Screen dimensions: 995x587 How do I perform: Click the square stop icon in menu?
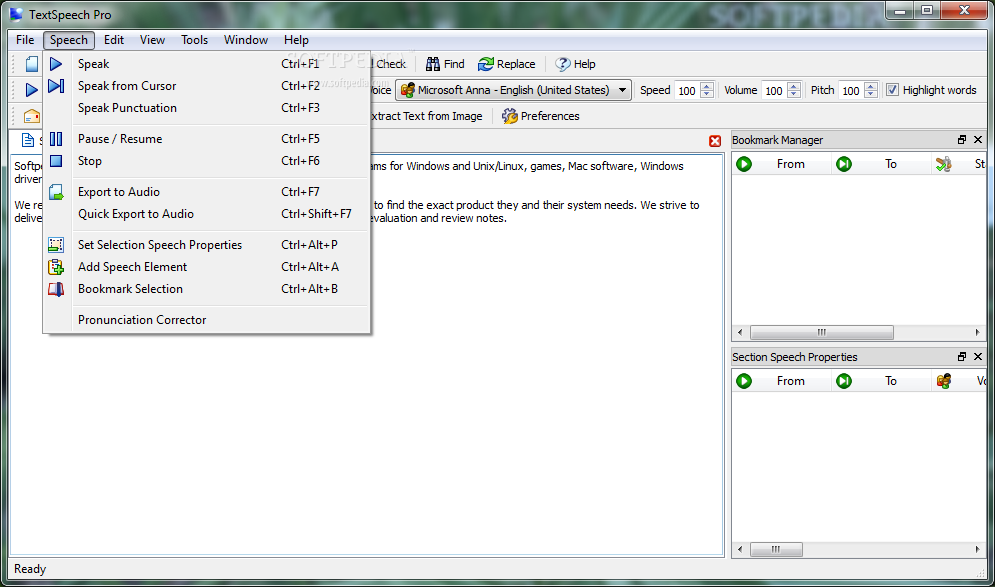(x=56, y=161)
